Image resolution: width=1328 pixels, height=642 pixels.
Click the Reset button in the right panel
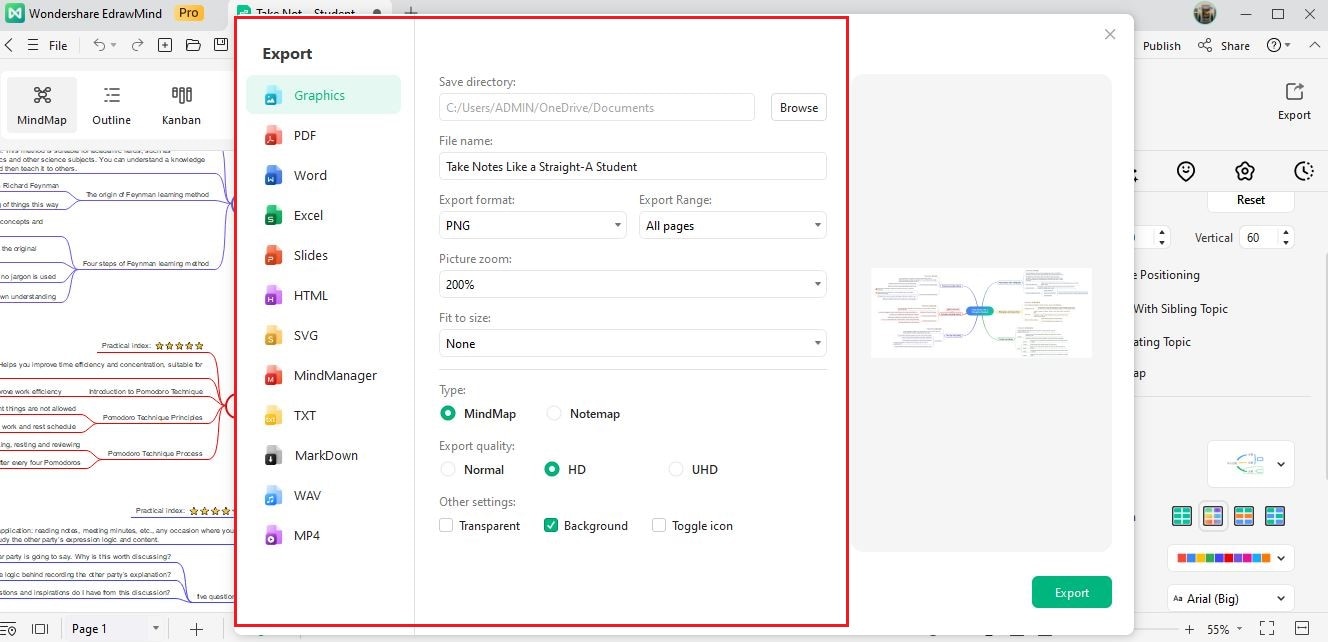pyautogui.click(x=1251, y=200)
